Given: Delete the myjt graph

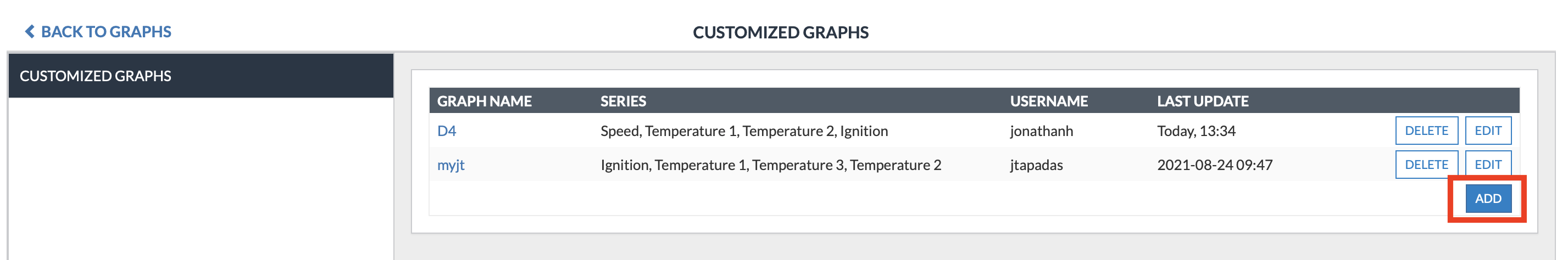Looking at the screenshot, I should point(1426,164).
